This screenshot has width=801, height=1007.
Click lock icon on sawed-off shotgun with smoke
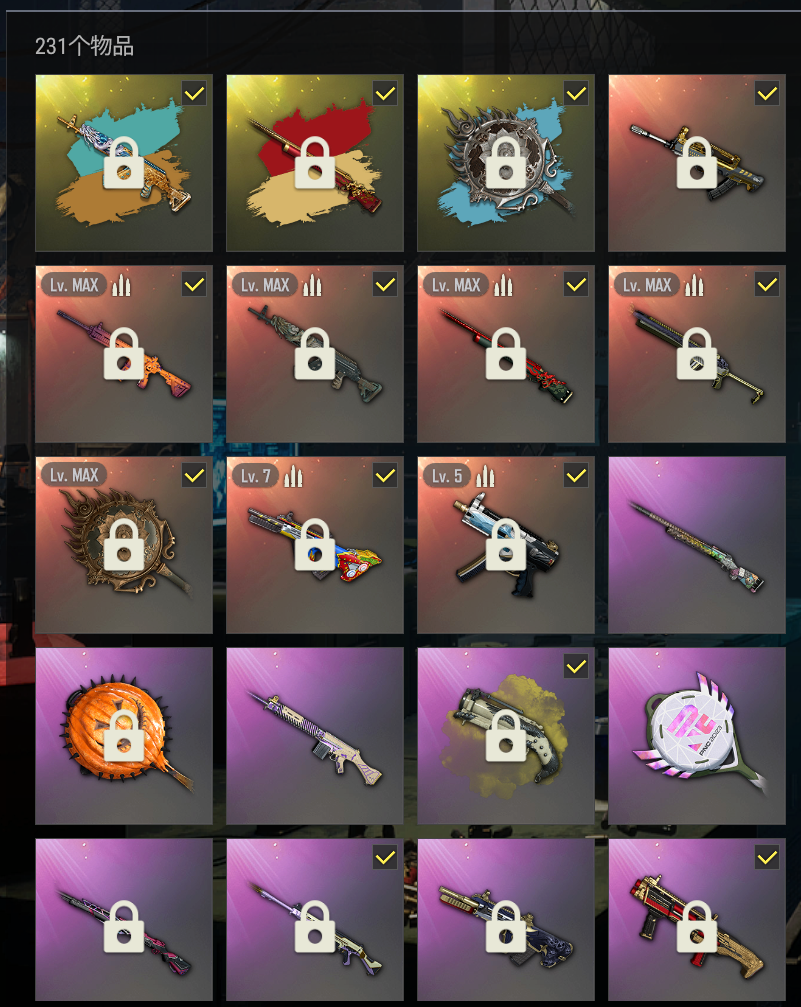(506, 736)
